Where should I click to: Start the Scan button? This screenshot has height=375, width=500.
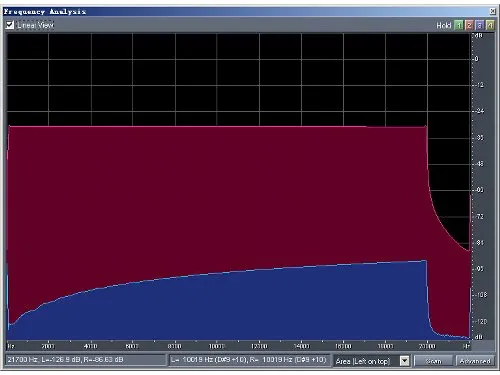[x=433, y=361]
